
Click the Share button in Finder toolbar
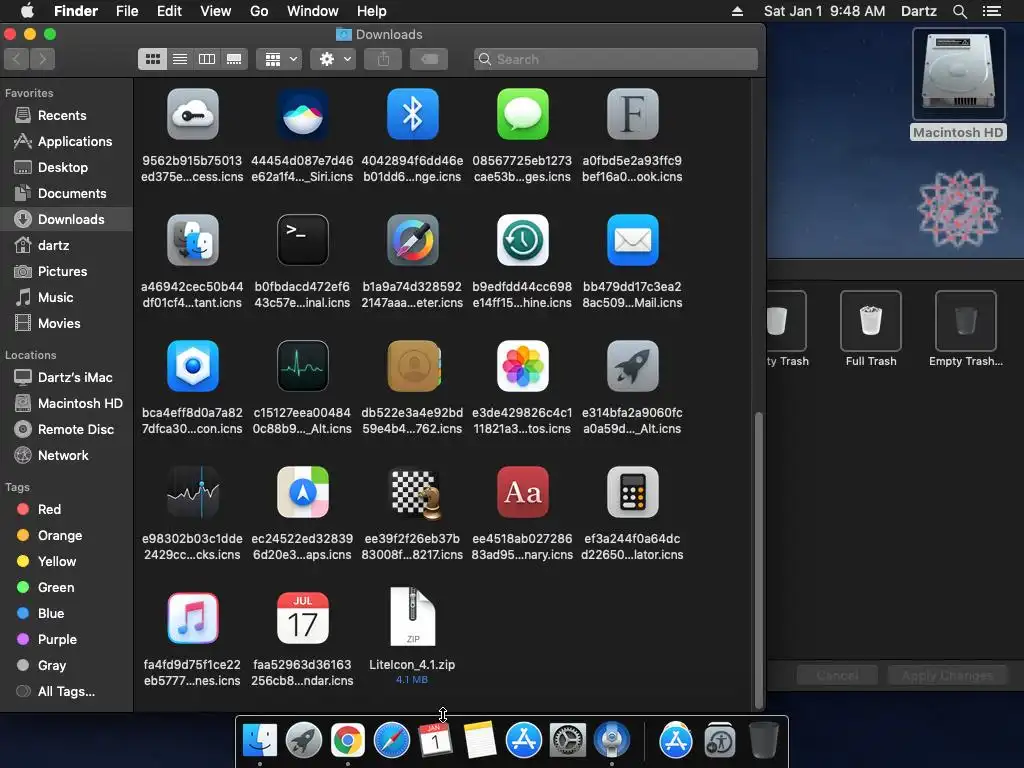point(383,59)
